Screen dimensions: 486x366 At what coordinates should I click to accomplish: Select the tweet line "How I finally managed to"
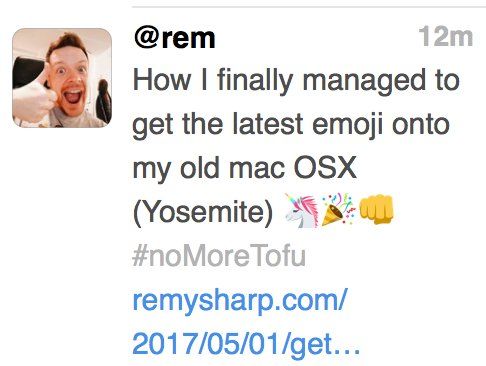pyautogui.click(x=296, y=81)
